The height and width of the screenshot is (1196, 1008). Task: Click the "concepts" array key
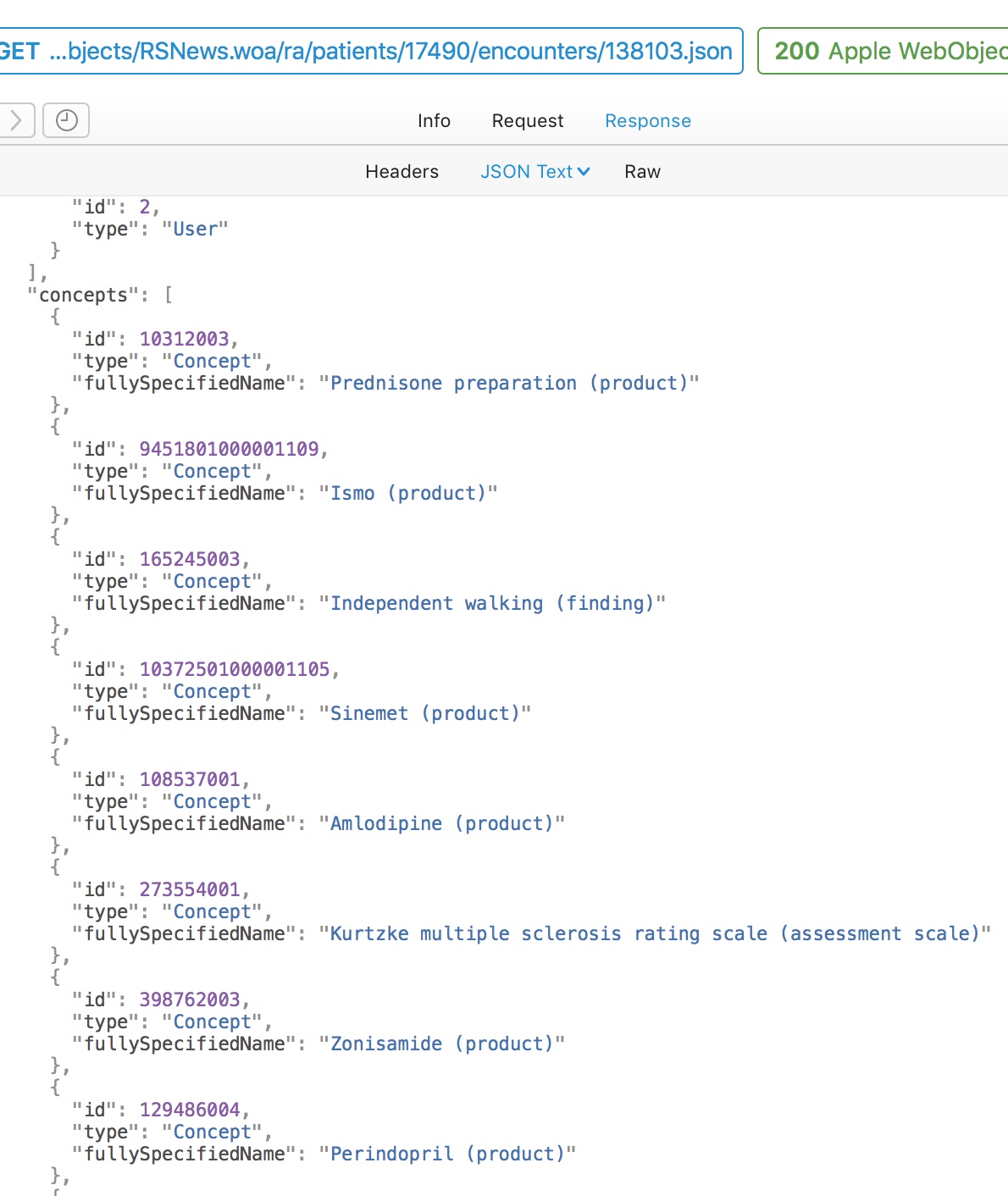point(83,296)
